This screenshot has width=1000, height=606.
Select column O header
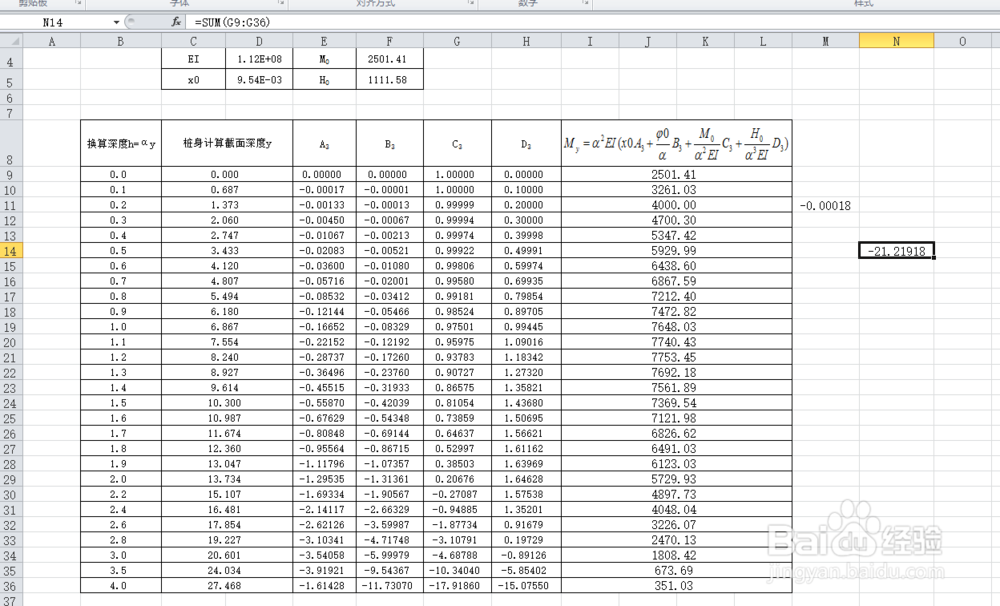pyautogui.click(x=962, y=41)
